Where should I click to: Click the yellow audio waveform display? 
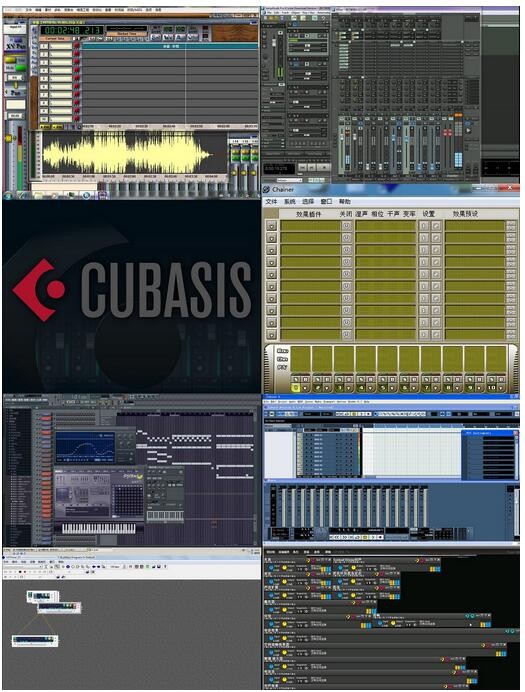click(x=127, y=154)
